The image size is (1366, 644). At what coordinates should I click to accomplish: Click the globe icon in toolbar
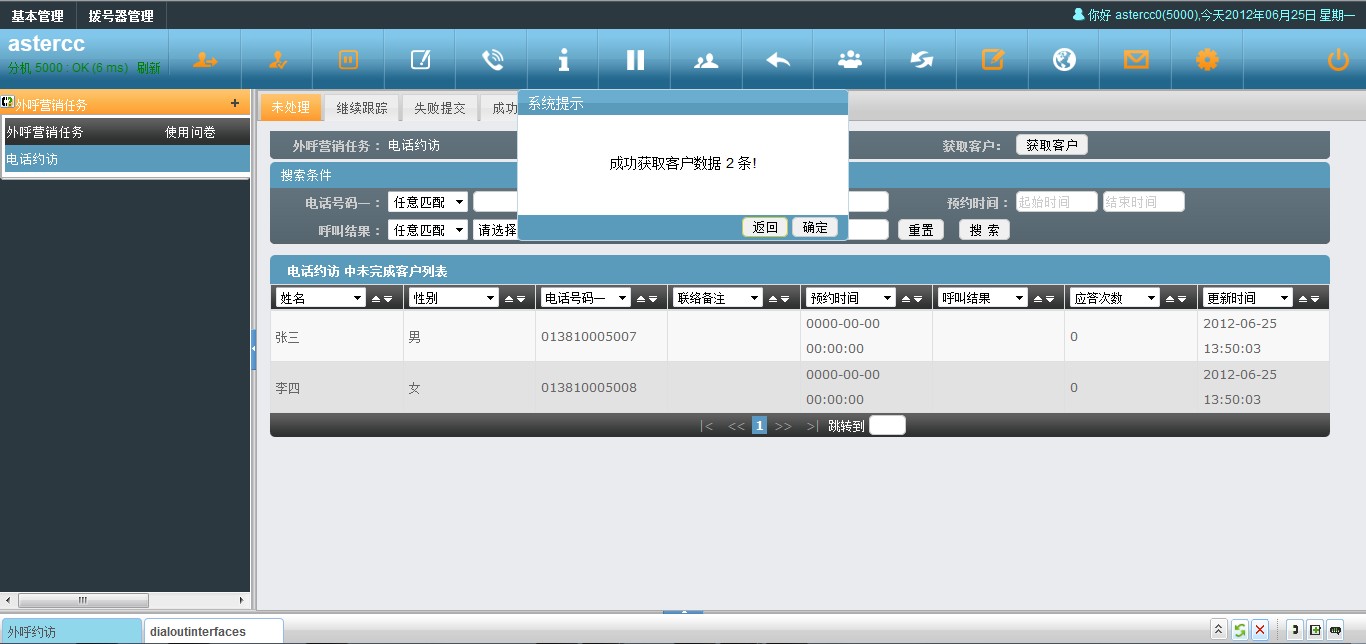coord(1064,60)
